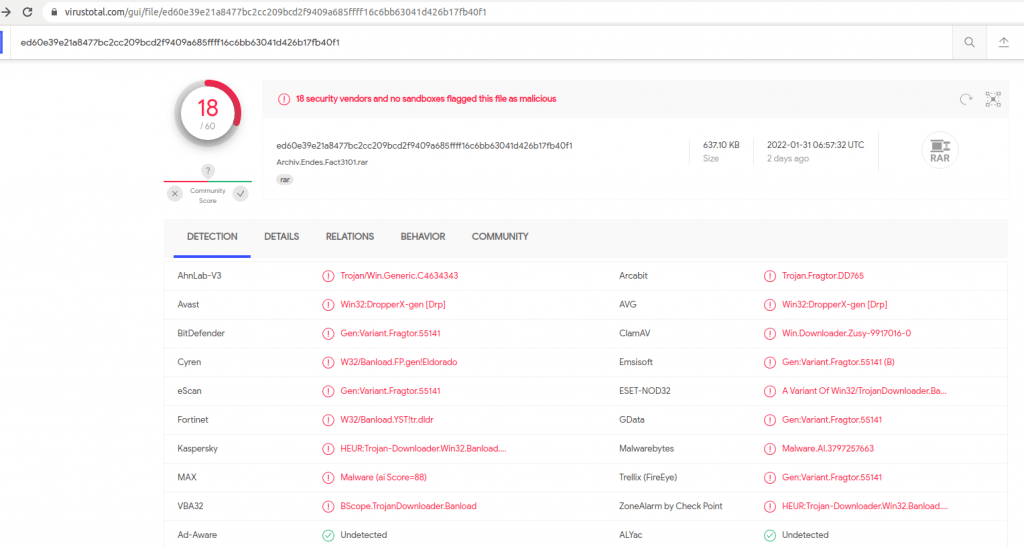
Task: Click the 18/60 detection score gauge
Action: (x=208, y=114)
